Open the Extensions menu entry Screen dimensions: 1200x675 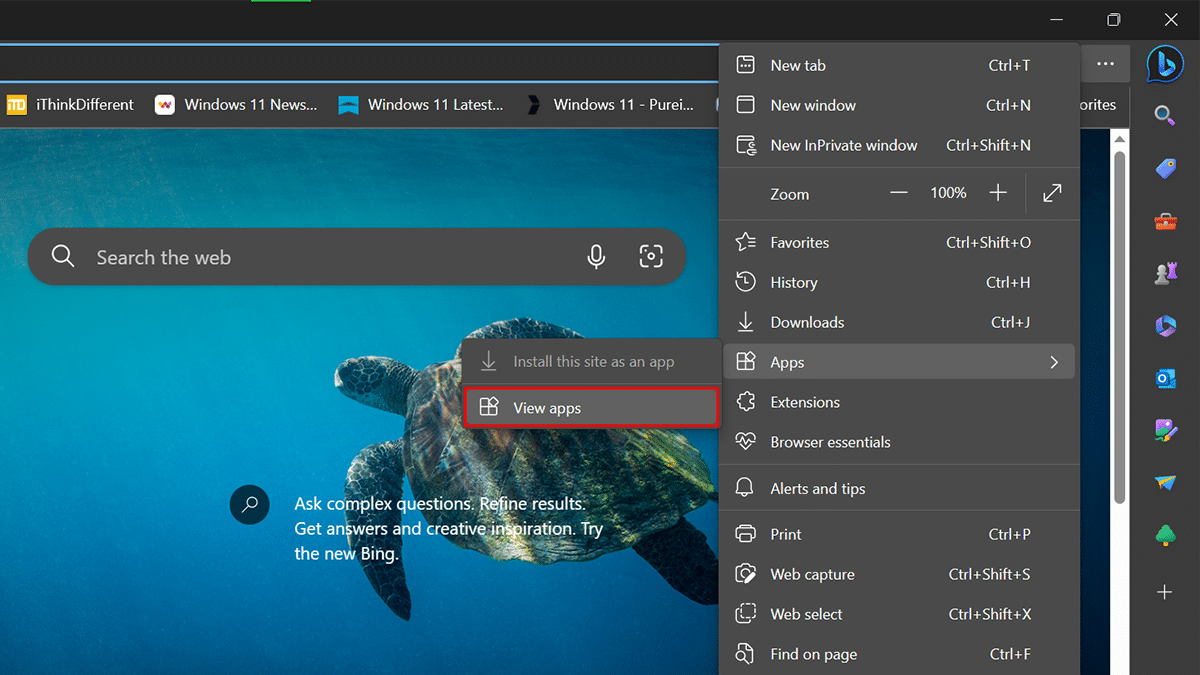click(805, 402)
